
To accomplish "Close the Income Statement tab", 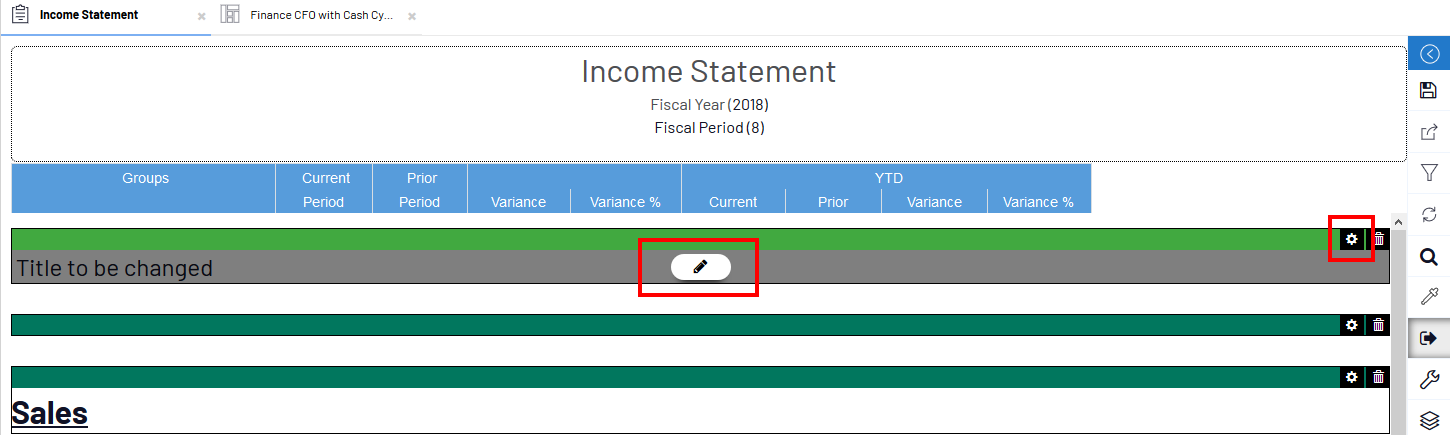I will click(x=202, y=17).
